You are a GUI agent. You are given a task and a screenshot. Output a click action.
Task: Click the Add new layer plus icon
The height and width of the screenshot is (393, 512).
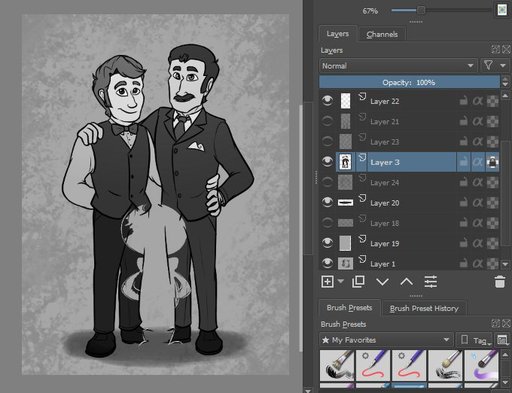pyautogui.click(x=327, y=282)
